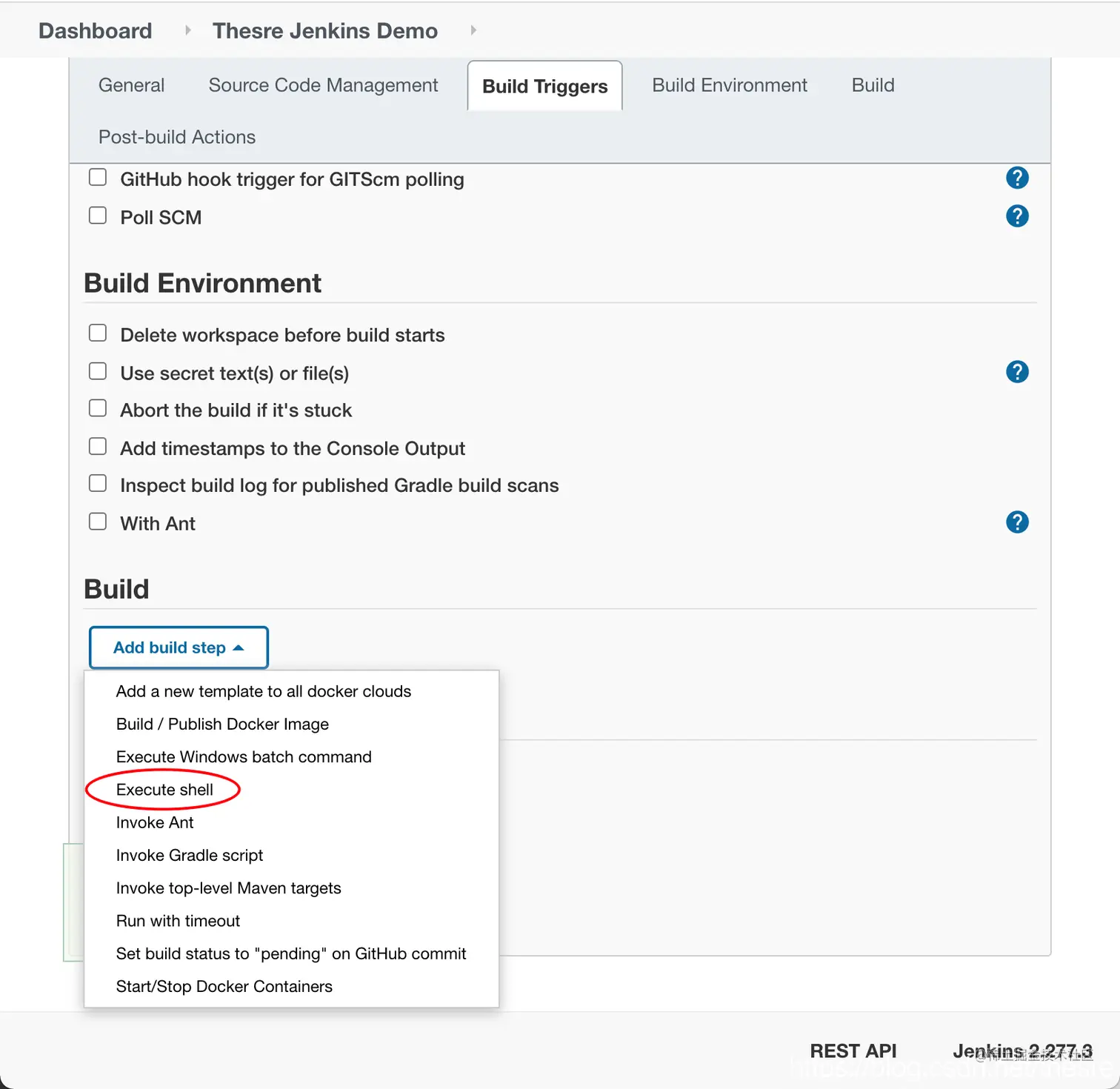Select Execute shell build step

(291, 790)
